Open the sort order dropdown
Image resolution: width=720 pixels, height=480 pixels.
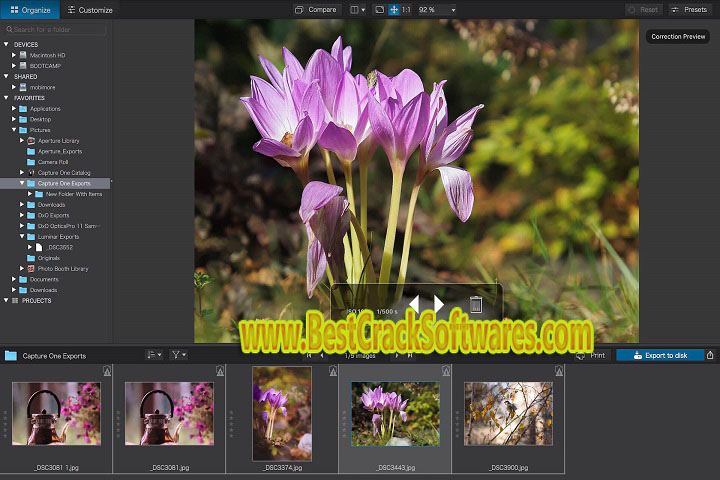tap(153, 355)
